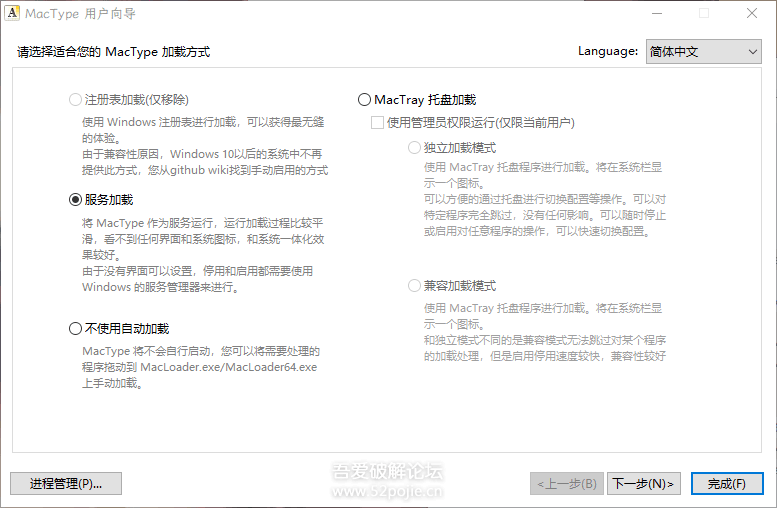Click the maximize button in title bar
Viewport: 777px width, 508px height.
tap(704, 13)
